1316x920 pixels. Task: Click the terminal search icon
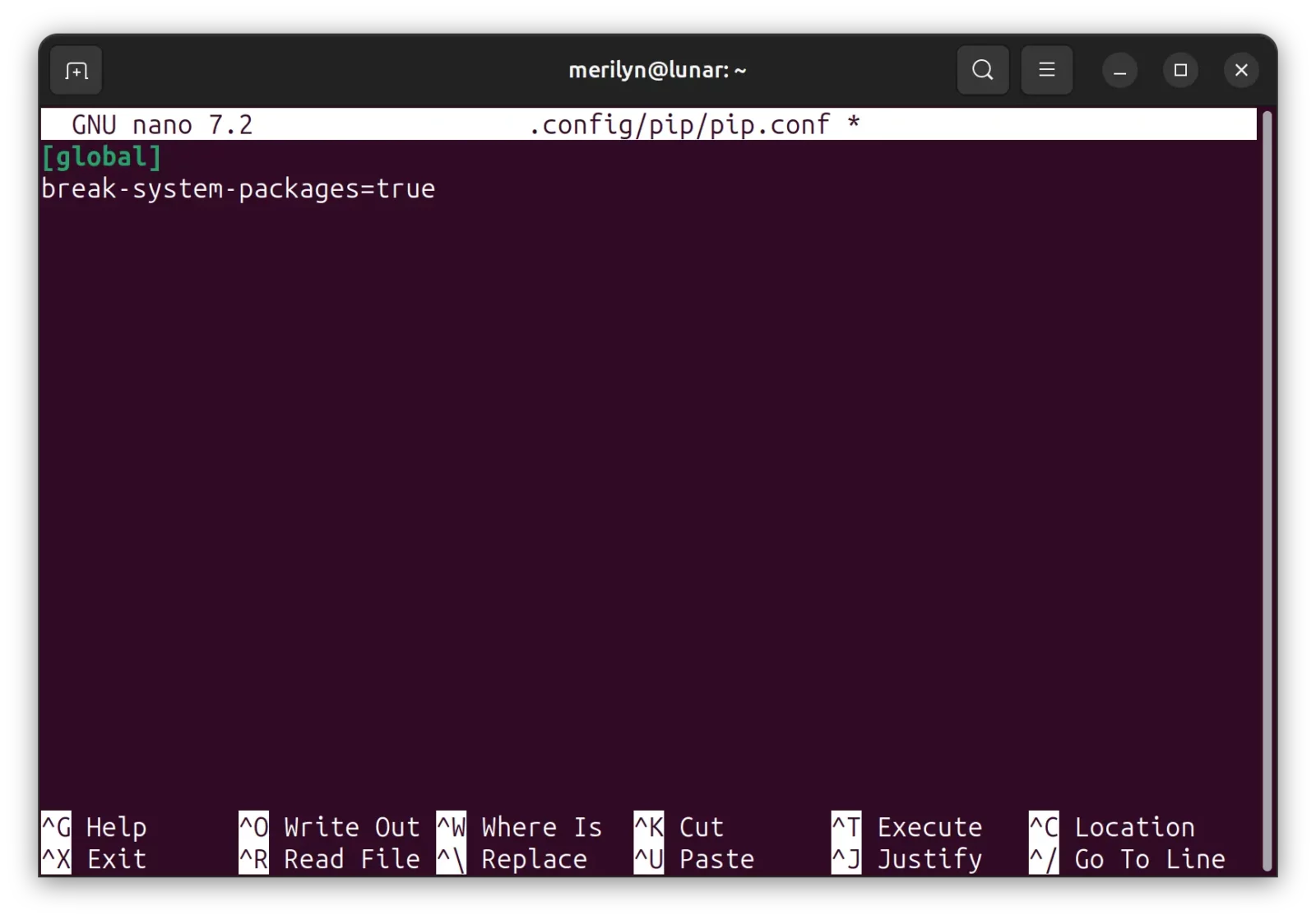point(983,71)
